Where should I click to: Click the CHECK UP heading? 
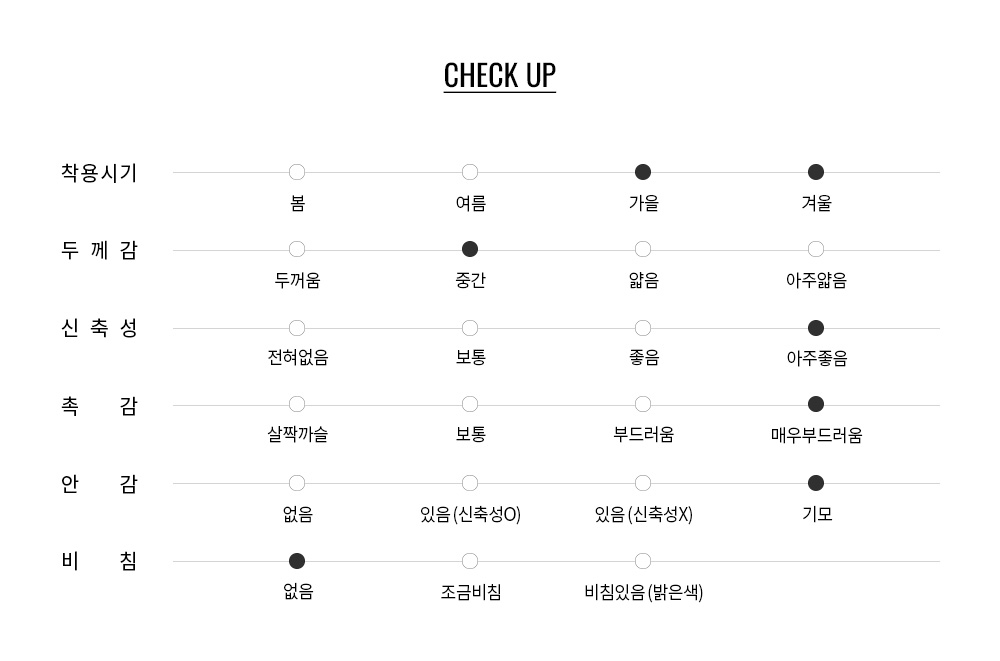[x=500, y=76]
